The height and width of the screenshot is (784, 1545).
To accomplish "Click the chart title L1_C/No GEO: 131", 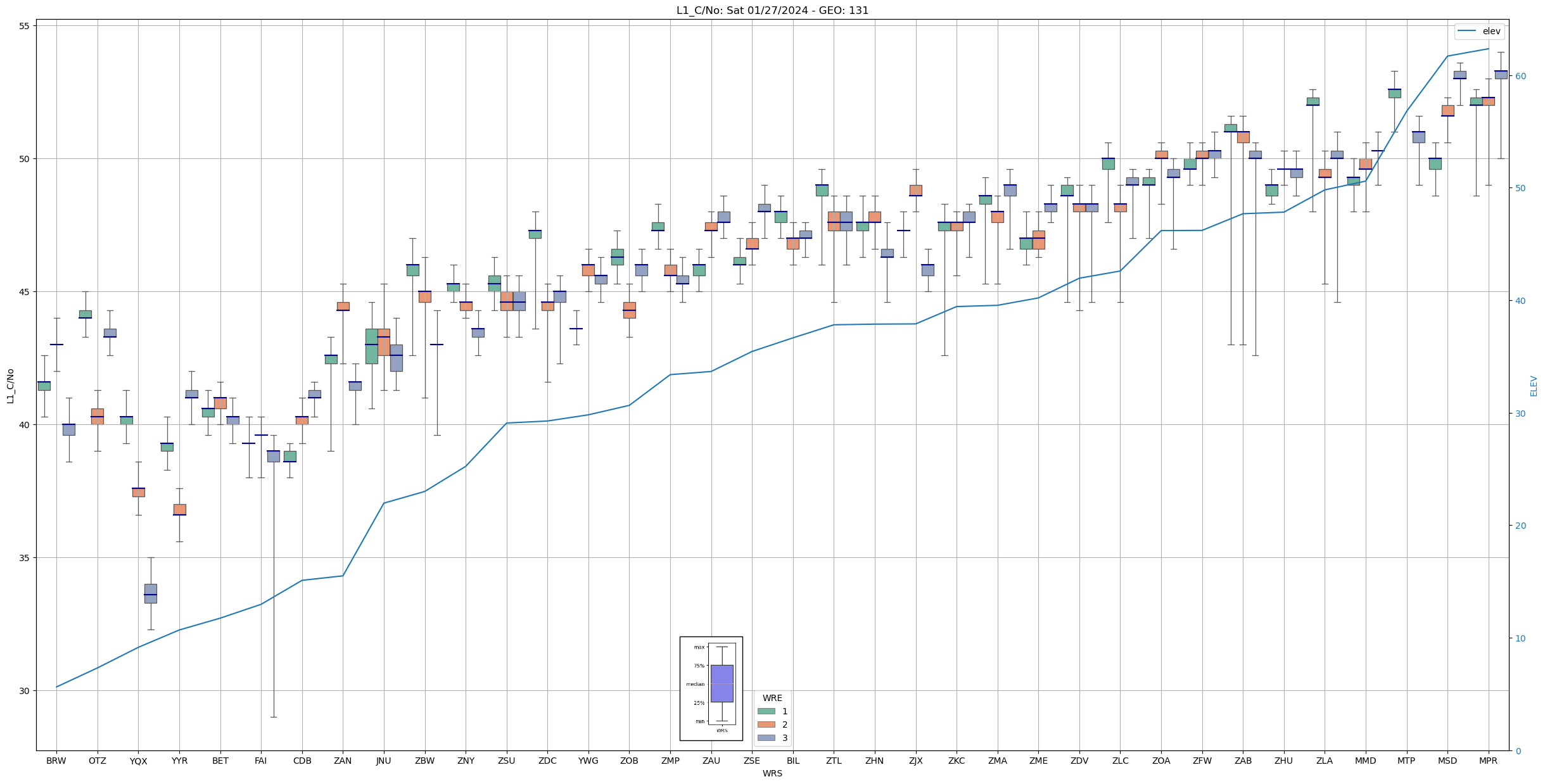I will [772, 10].
